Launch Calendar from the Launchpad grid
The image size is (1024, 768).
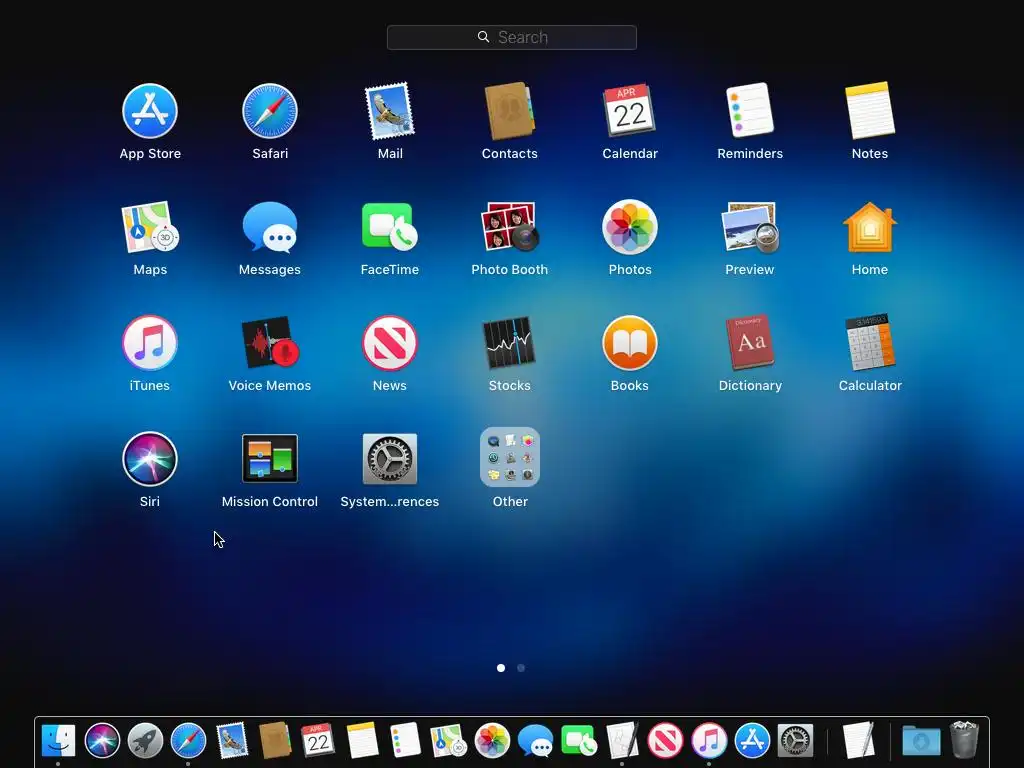630,110
